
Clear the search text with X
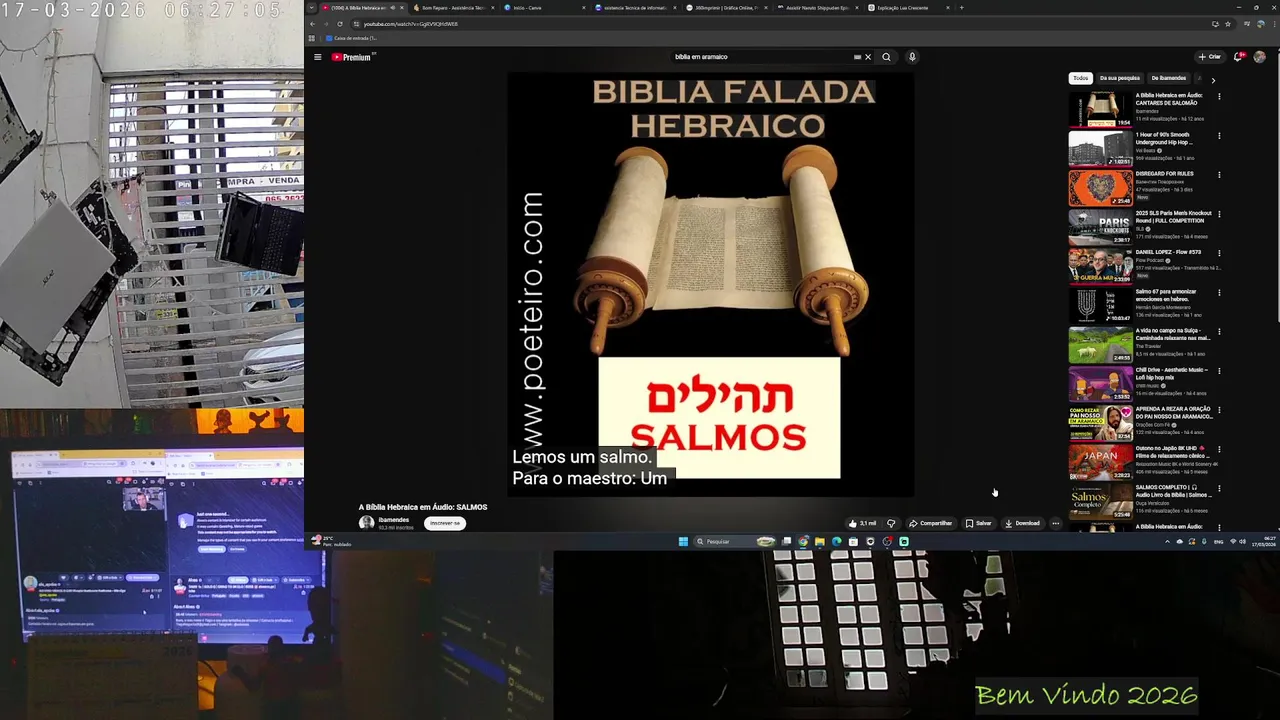(x=868, y=57)
